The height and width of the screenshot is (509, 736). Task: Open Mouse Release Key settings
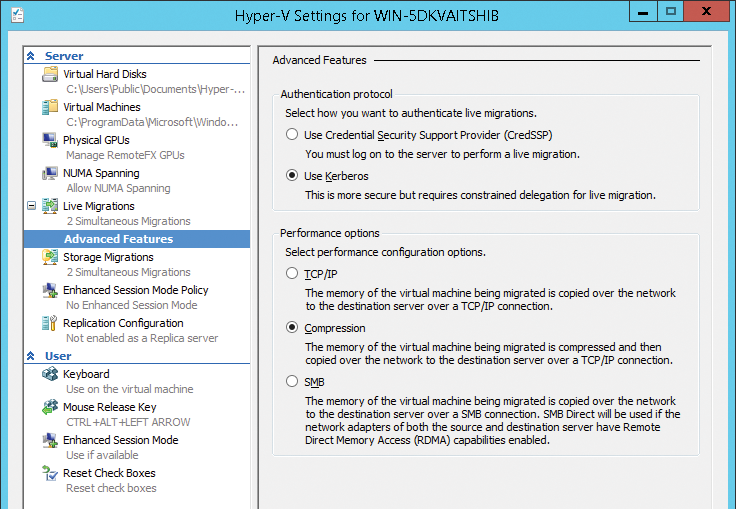[x=109, y=407]
